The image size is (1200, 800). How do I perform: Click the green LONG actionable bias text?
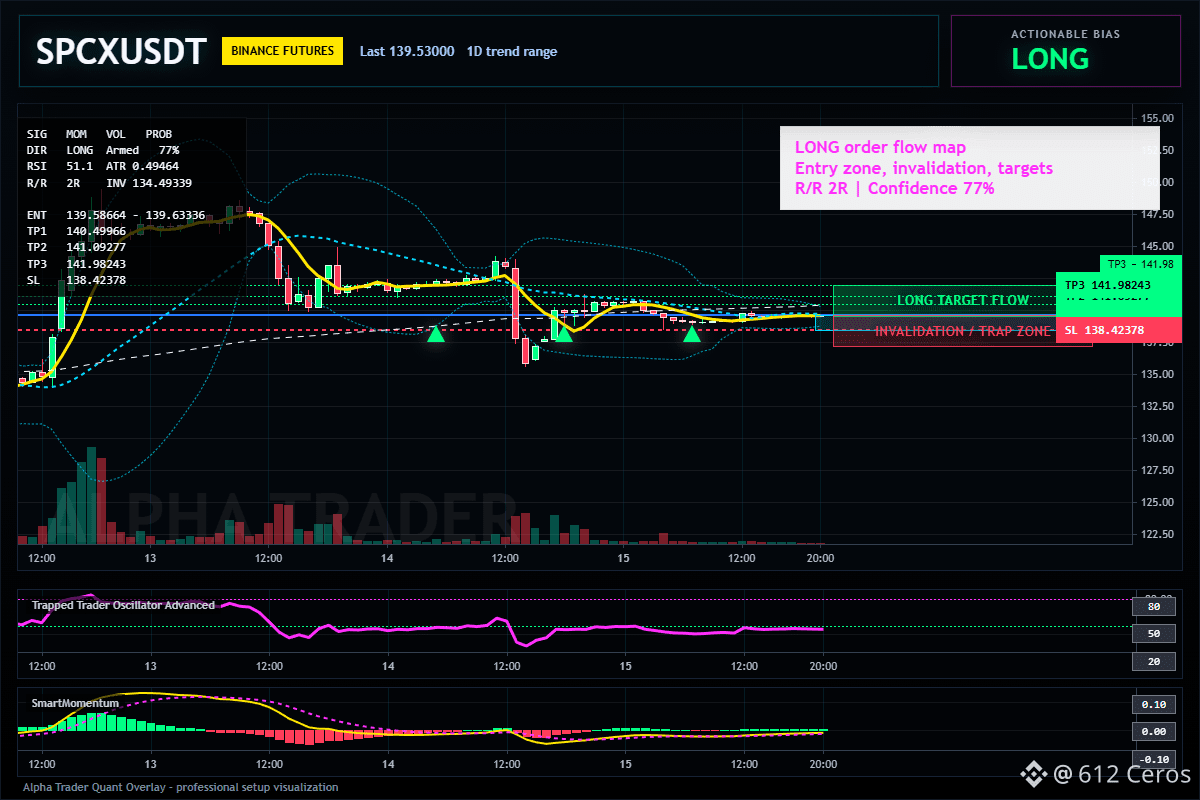pyautogui.click(x=1050, y=59)
